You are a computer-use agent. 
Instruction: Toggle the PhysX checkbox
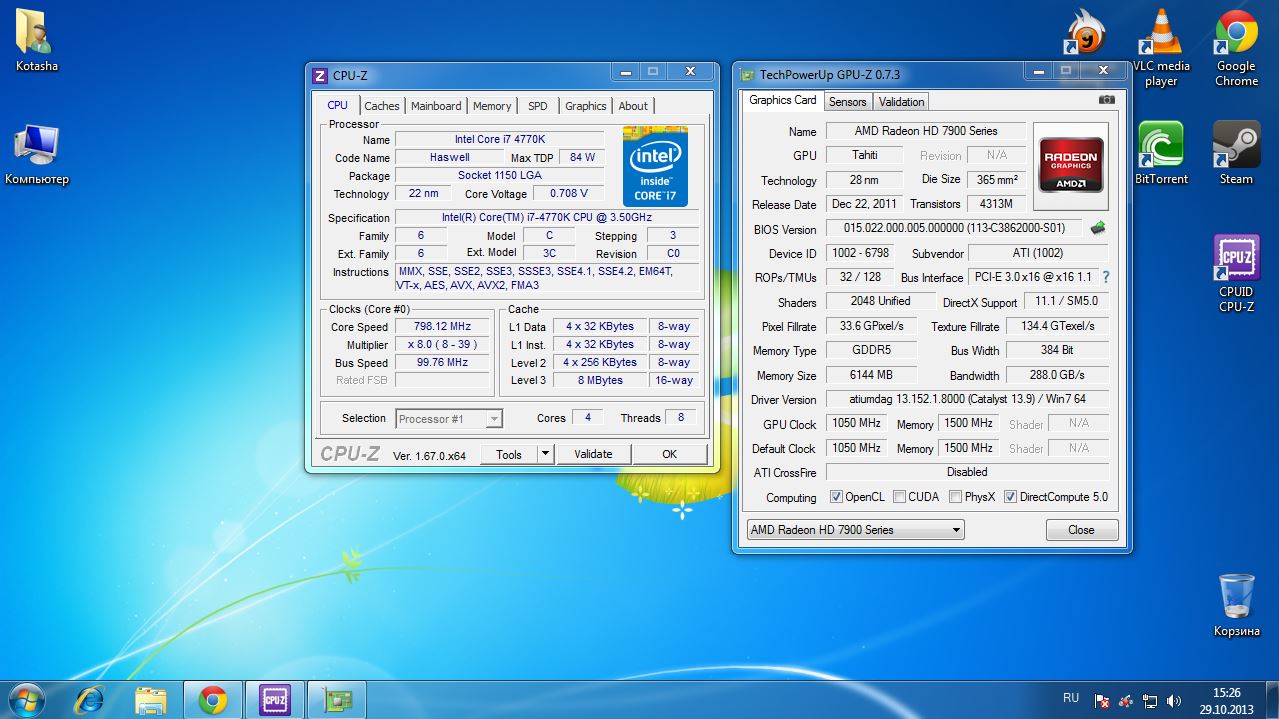pos(956,497)
